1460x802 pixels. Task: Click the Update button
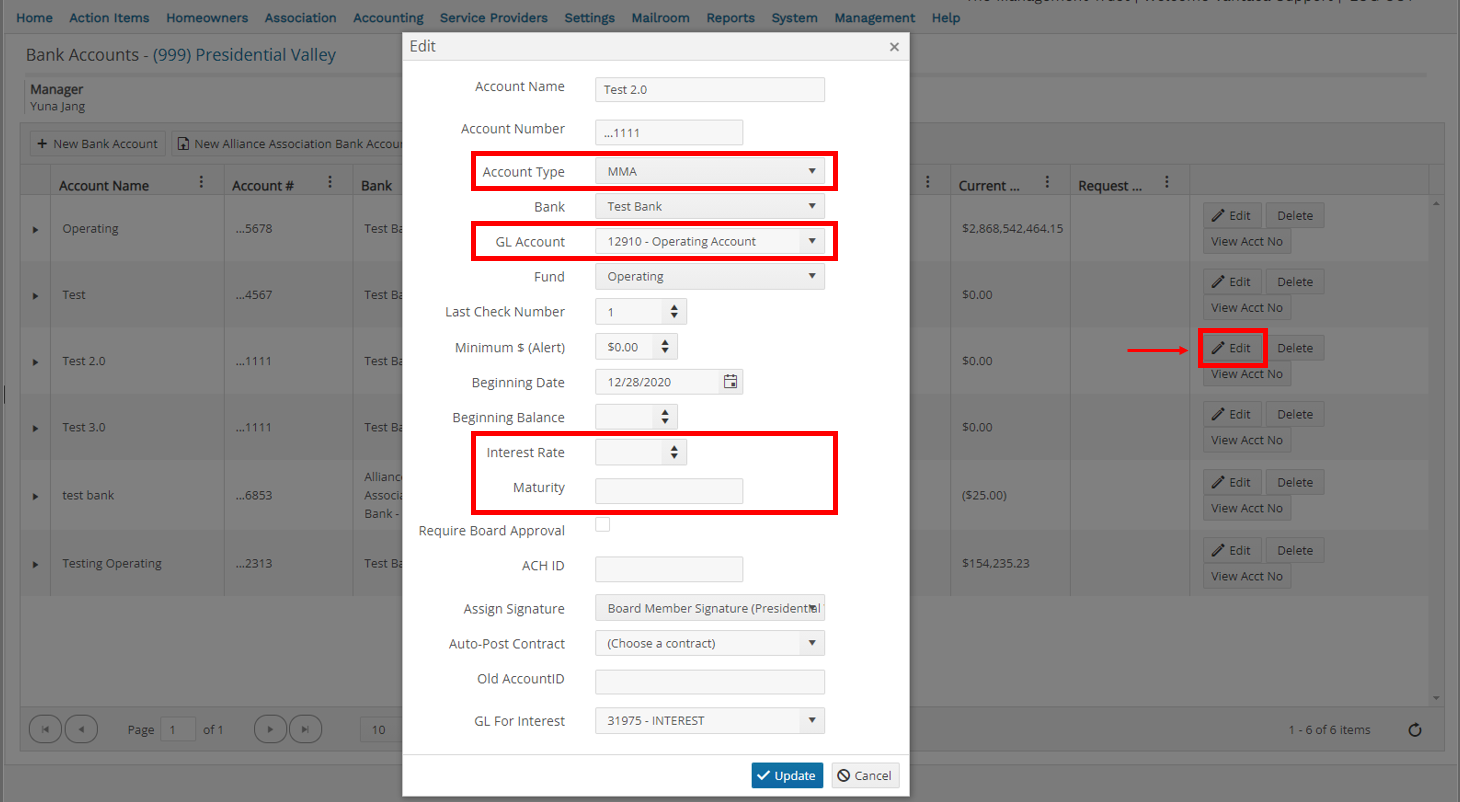787,775
